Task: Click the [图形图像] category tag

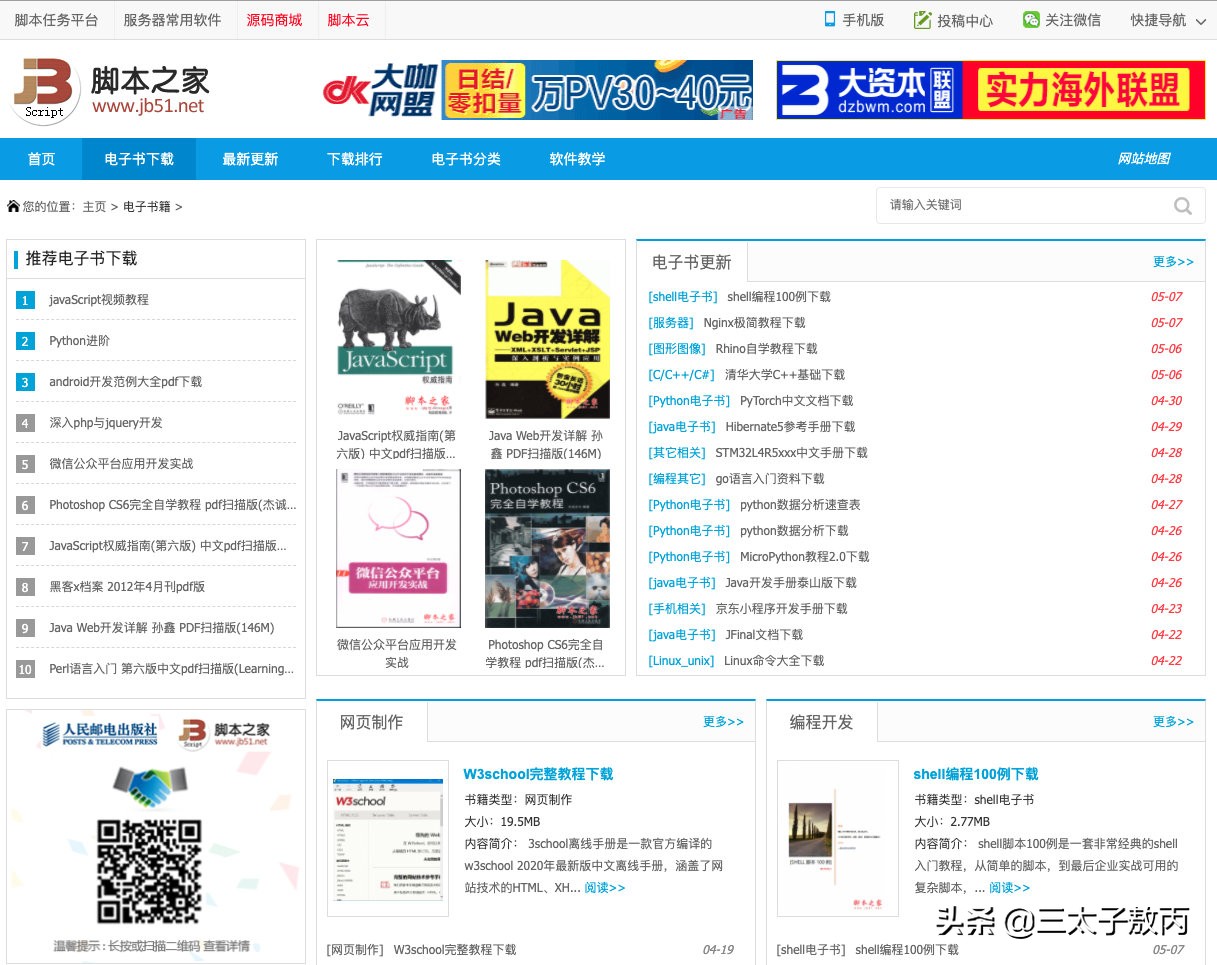Action: pyautogui.click(x=677, y=349)
